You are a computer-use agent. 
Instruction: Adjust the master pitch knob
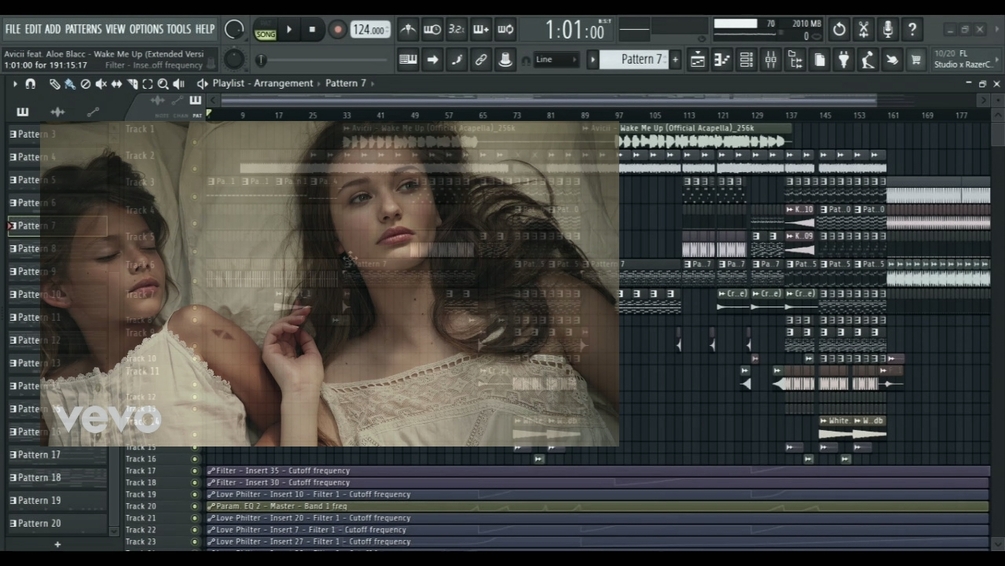pyautogui.click(x=234, y=59)
